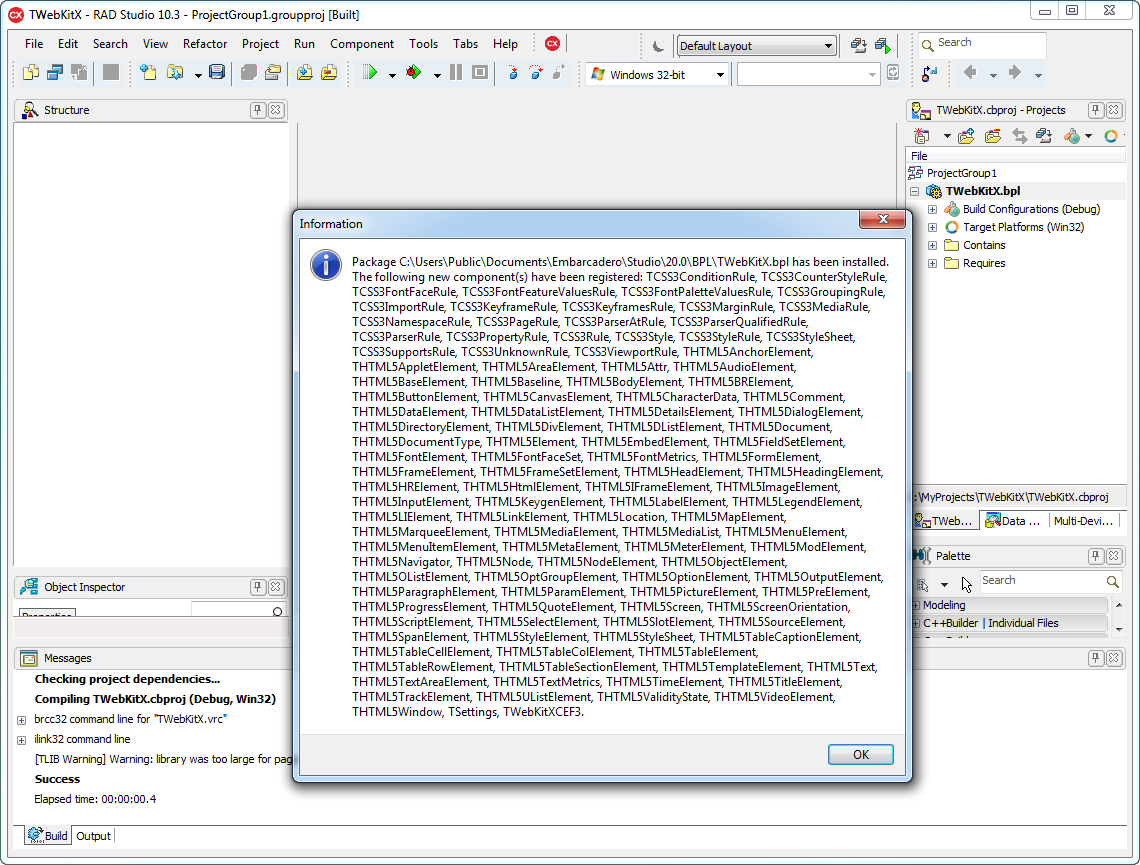1140x865 pixels.
Task: Click Add New Project icon in Projects
Action: [922, 136]
